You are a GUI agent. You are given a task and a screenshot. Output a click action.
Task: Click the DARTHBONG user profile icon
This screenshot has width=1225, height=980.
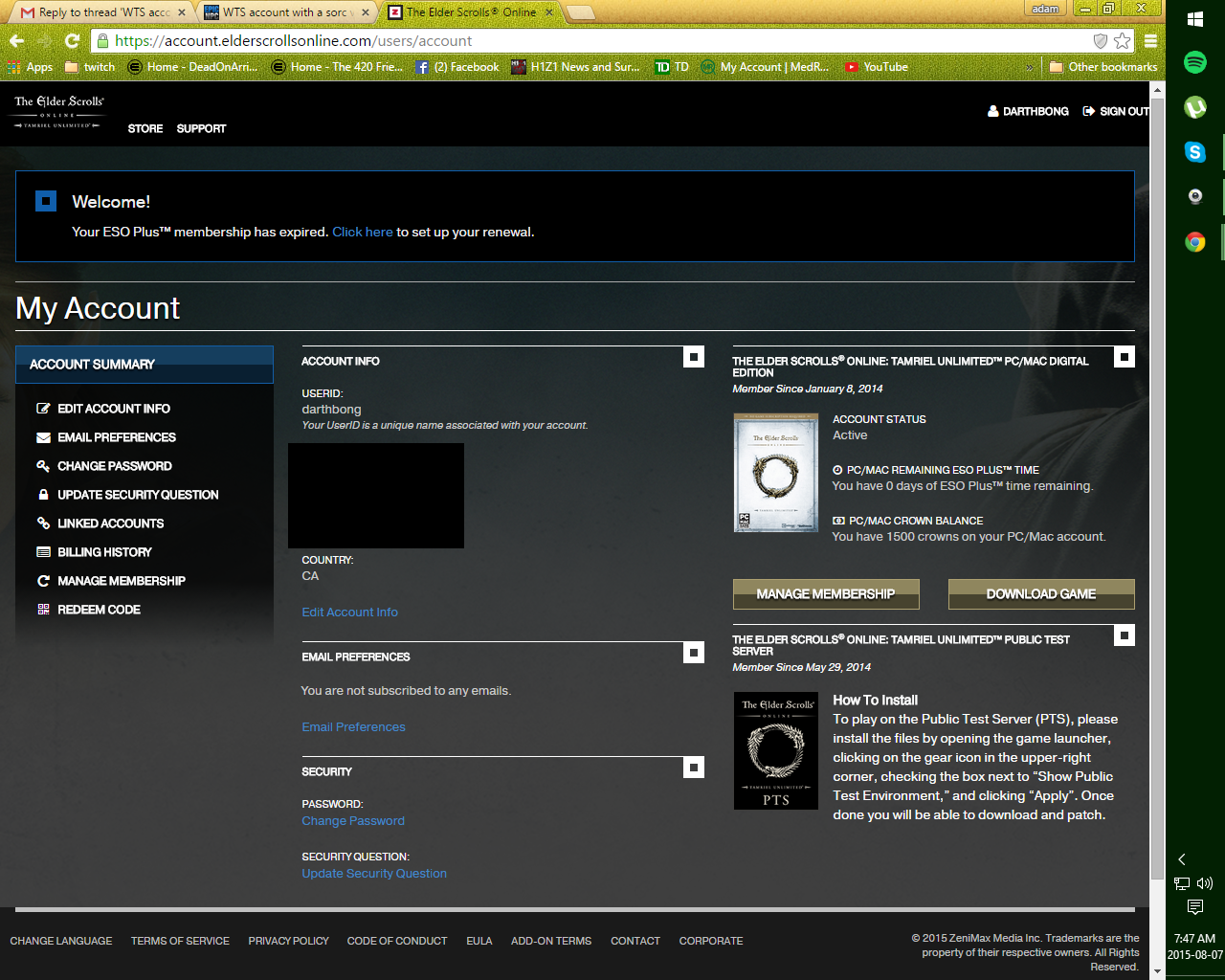coord(993,111)
